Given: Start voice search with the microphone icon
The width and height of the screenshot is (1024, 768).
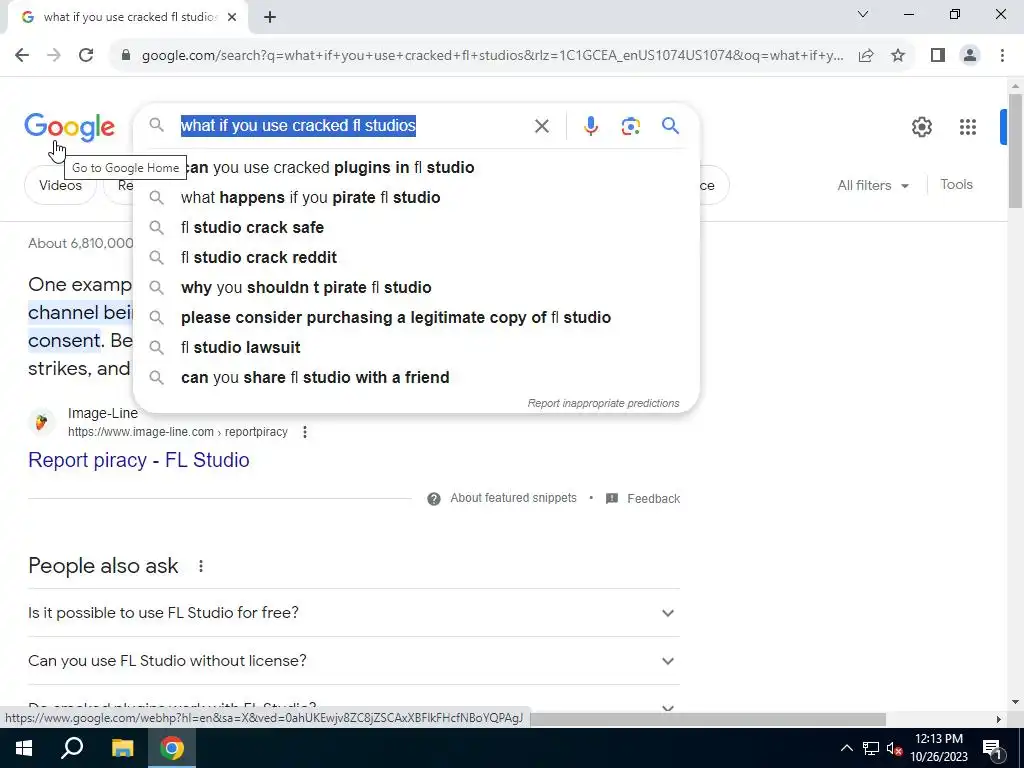Looking at the screenshot, I should 590,126.
